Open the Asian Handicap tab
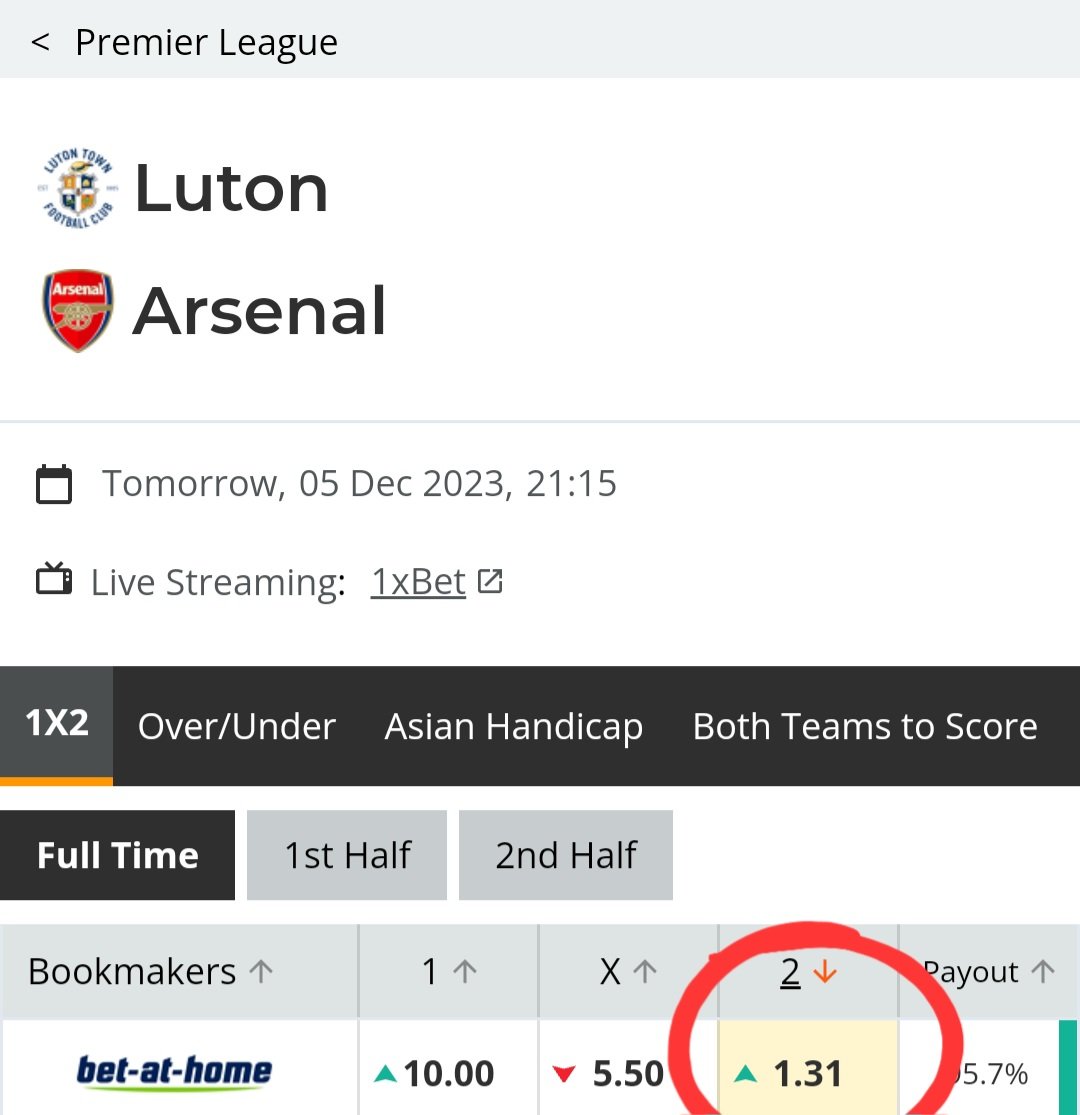The image size is (1080, 1115). (514, 727)
